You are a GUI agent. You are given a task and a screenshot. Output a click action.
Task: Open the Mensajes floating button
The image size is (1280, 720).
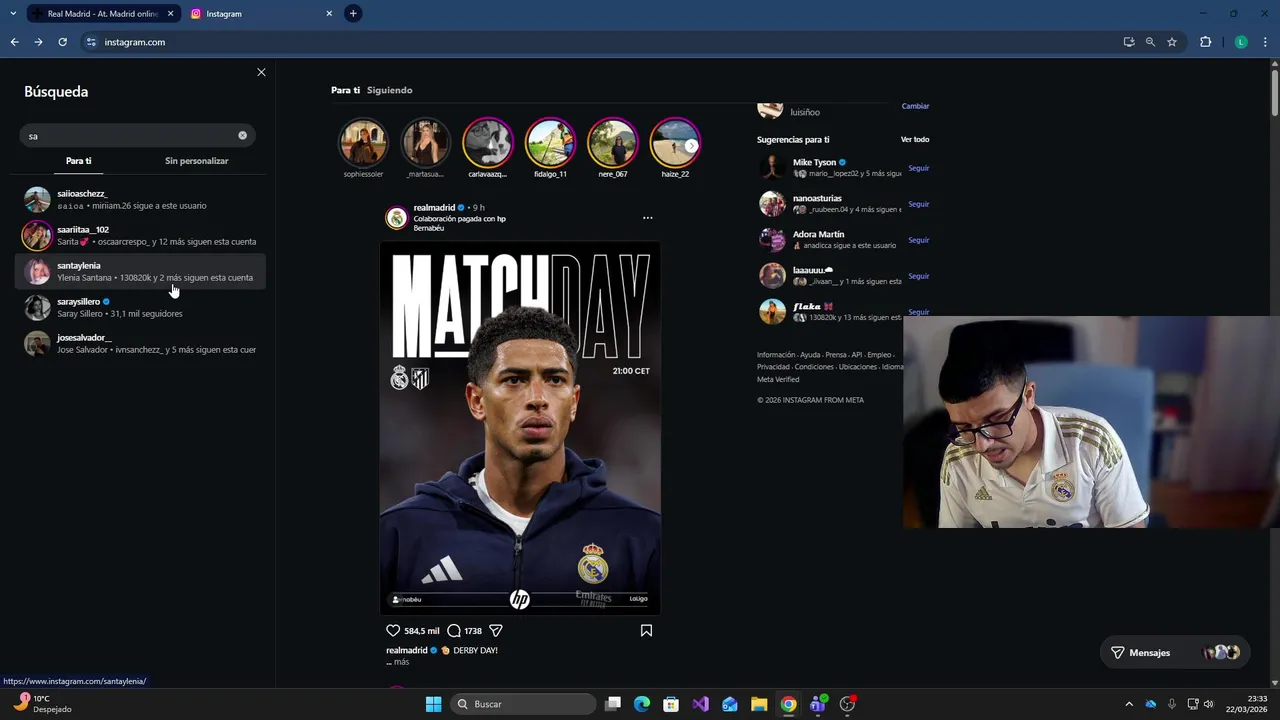tap(1174, 652)
